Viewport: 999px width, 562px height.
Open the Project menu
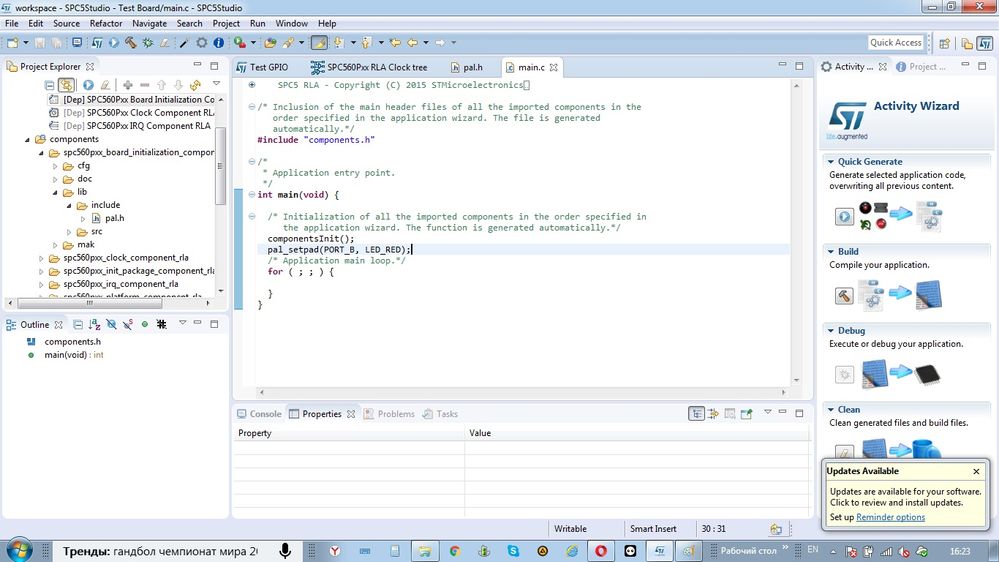[226, 24]
